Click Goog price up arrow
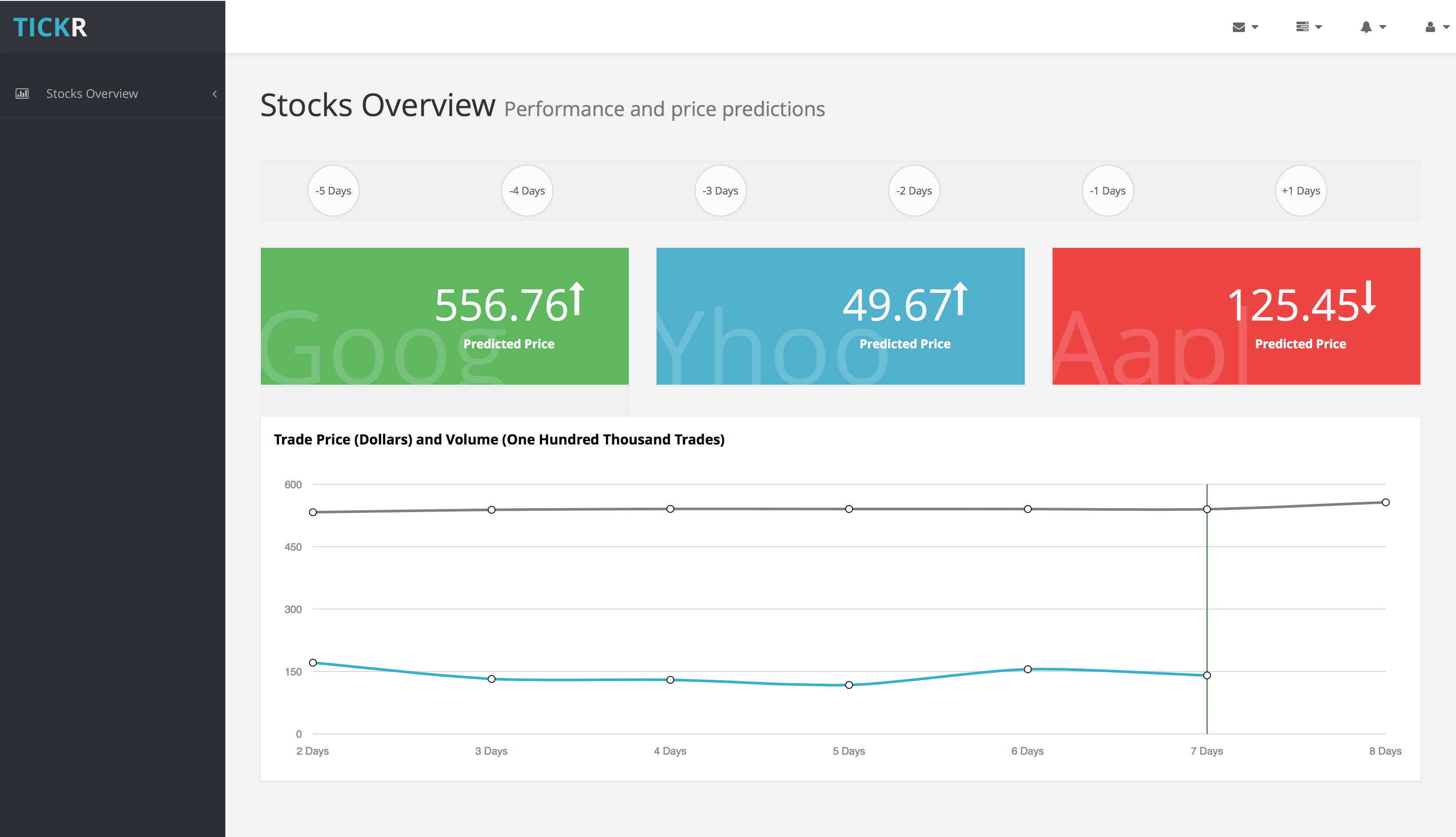This screenshot has height=837, width=1456. pyautogui.click(x=577, y=299)
